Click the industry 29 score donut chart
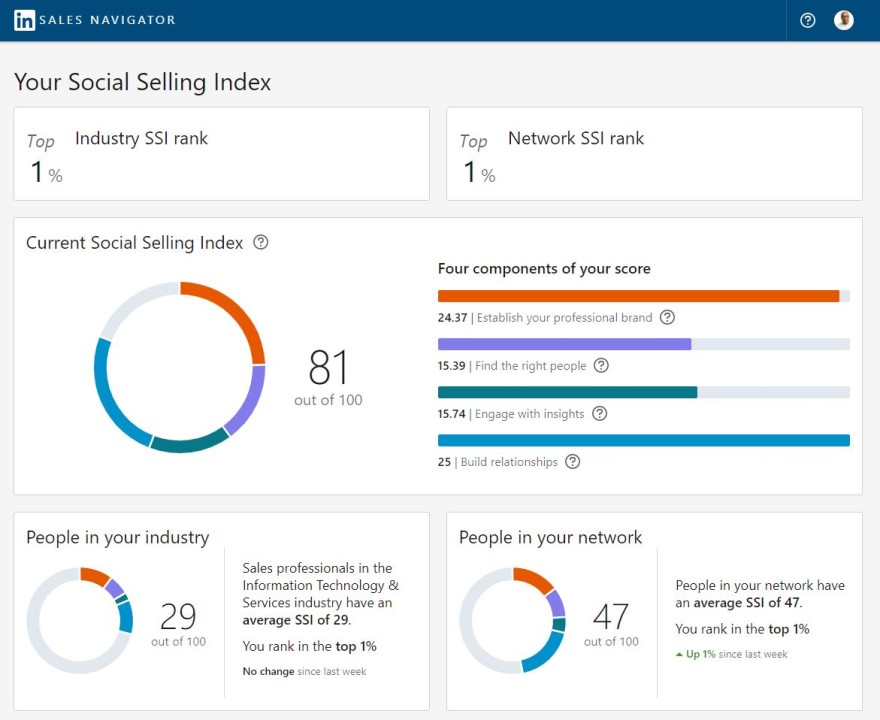The image size is (880, 720). tap(80, 620)
